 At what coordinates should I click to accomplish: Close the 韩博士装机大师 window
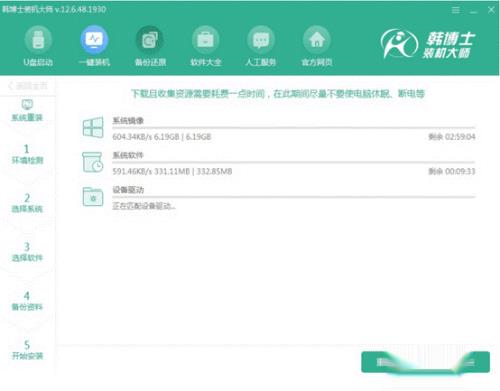click(x=491, y=10)
